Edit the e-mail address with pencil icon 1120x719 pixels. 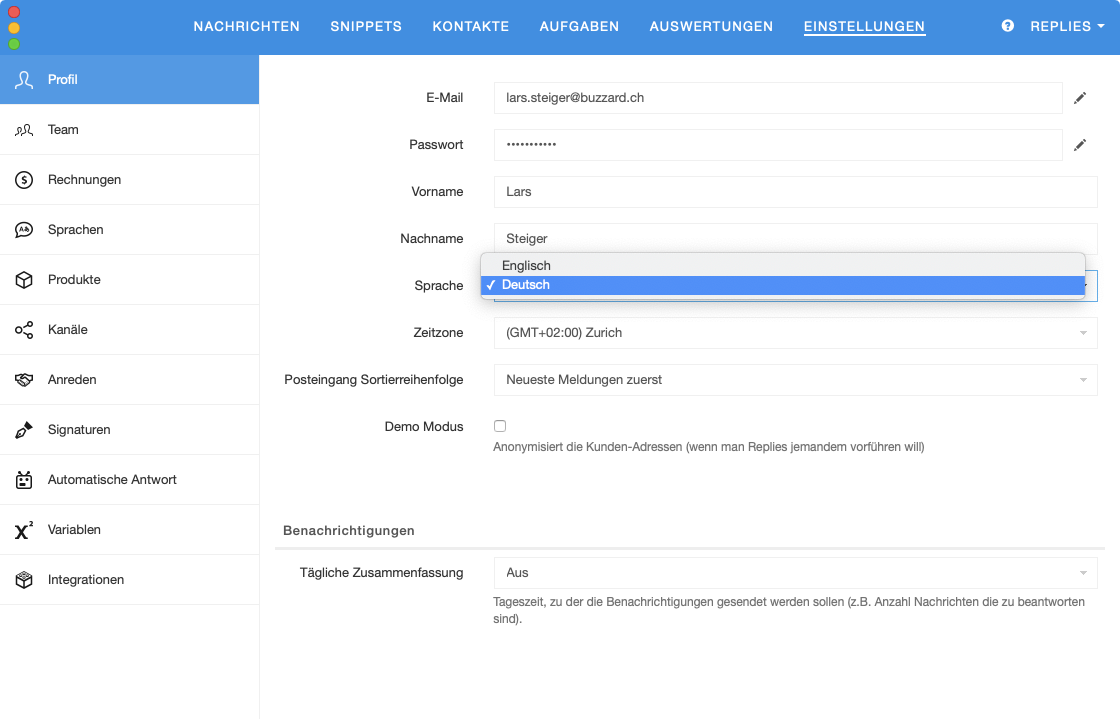point(1080,98)
